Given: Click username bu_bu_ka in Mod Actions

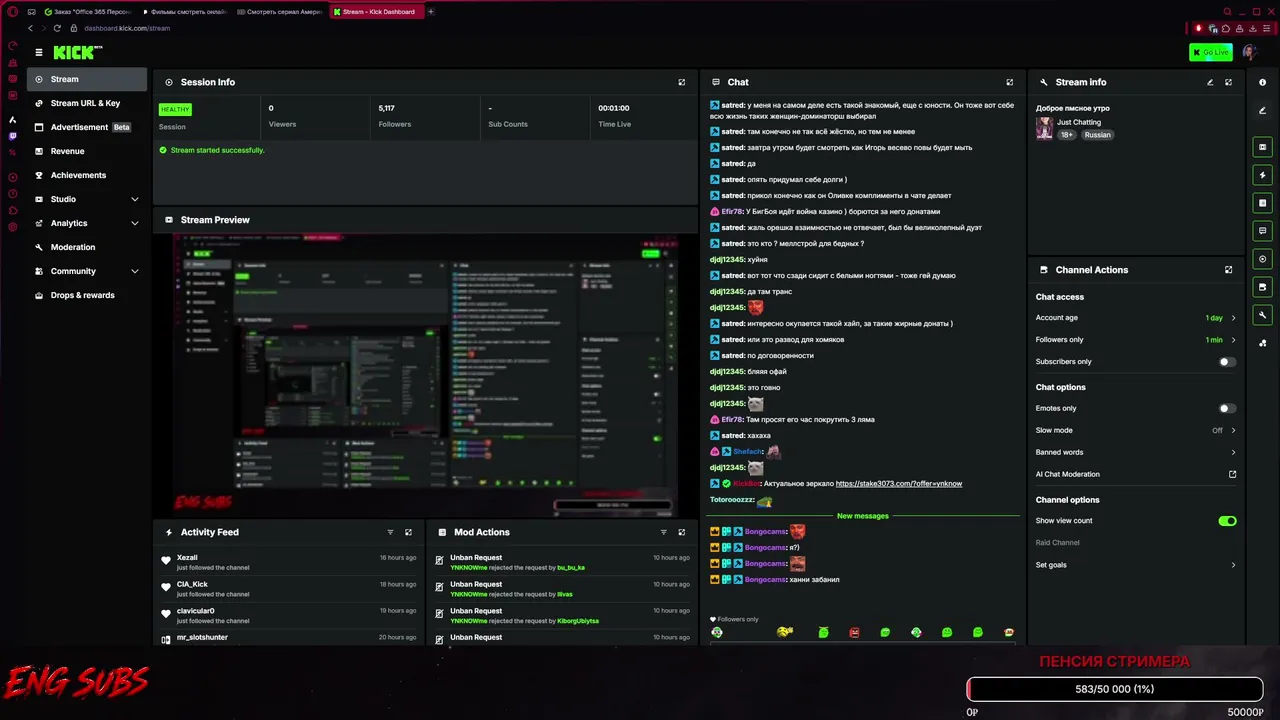Looking at the screenshot, I should (570, 568).
